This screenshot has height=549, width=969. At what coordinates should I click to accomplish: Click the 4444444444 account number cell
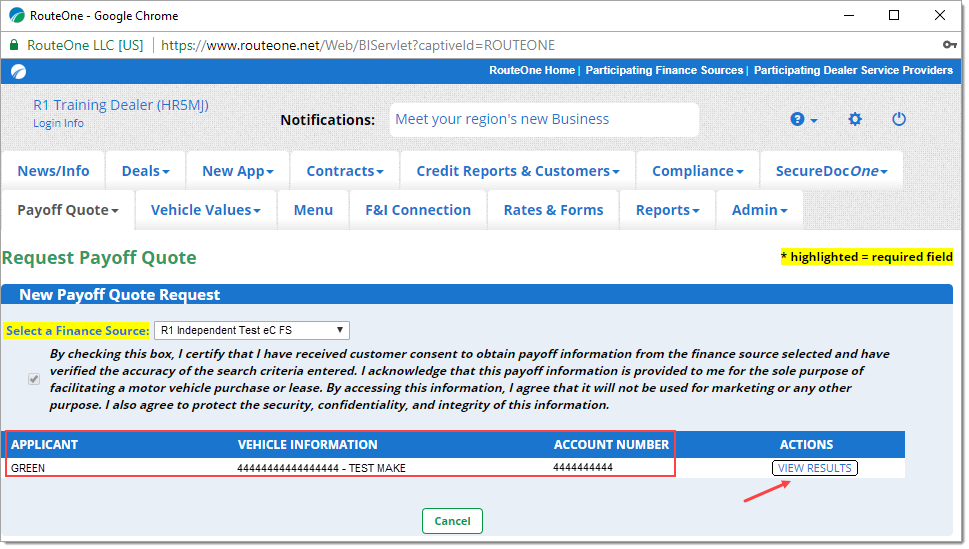click(583, 467)
